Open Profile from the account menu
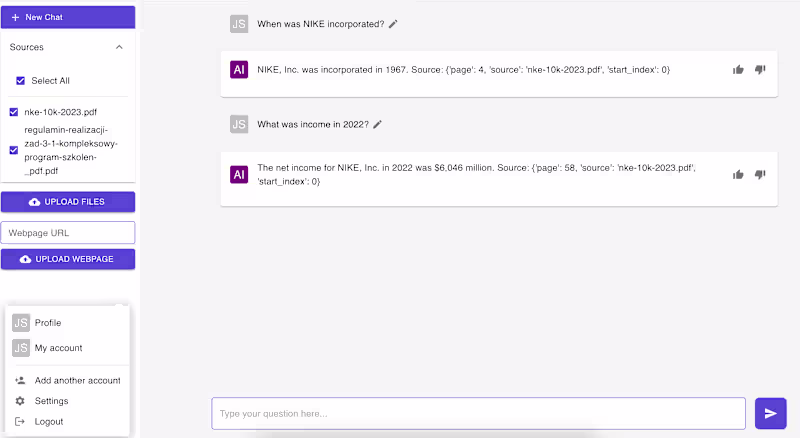Image resolution: width=800 pixels, height=438 pixels. click(48, 323)
